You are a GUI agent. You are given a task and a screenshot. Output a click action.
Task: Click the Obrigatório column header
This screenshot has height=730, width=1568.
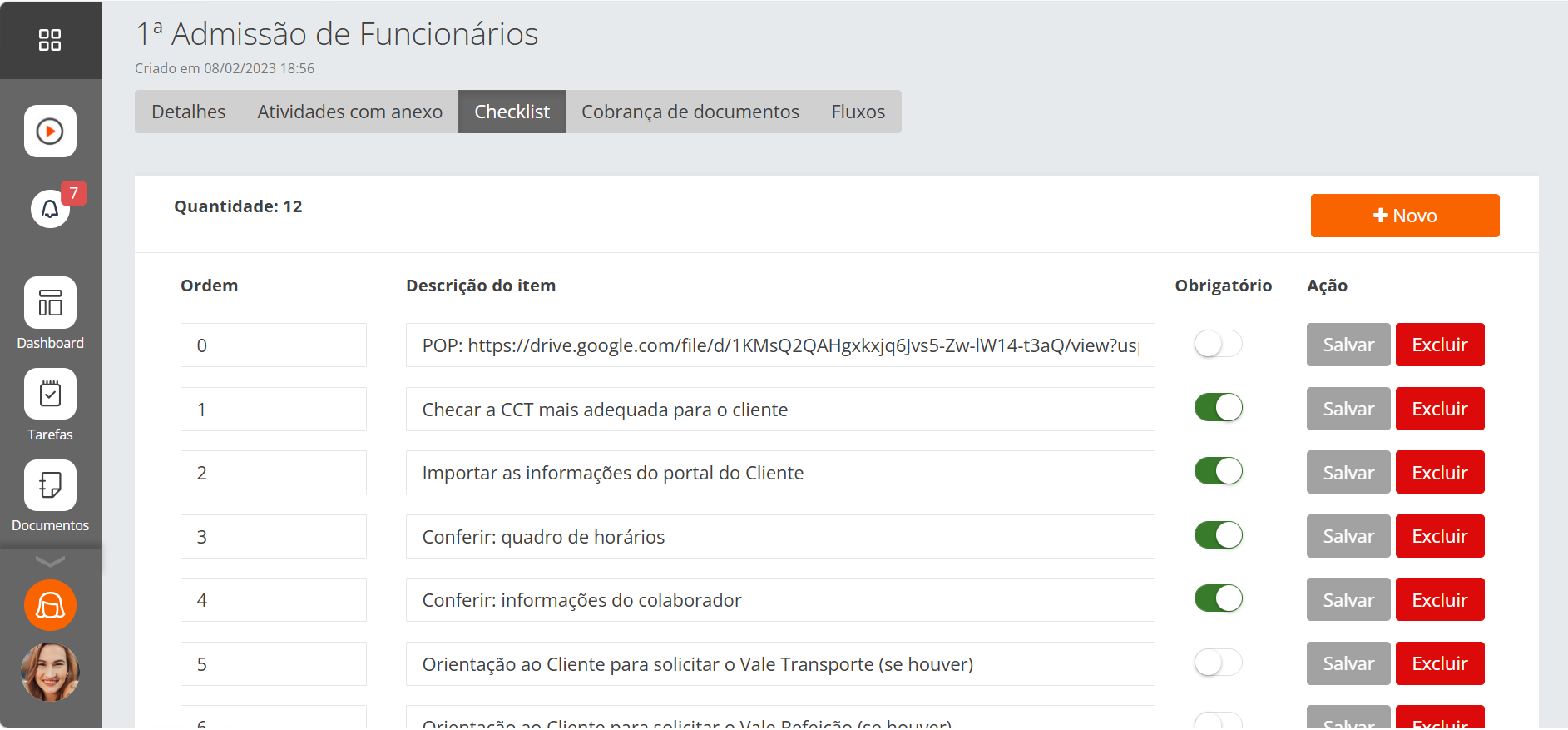(x=1223, y=286)
